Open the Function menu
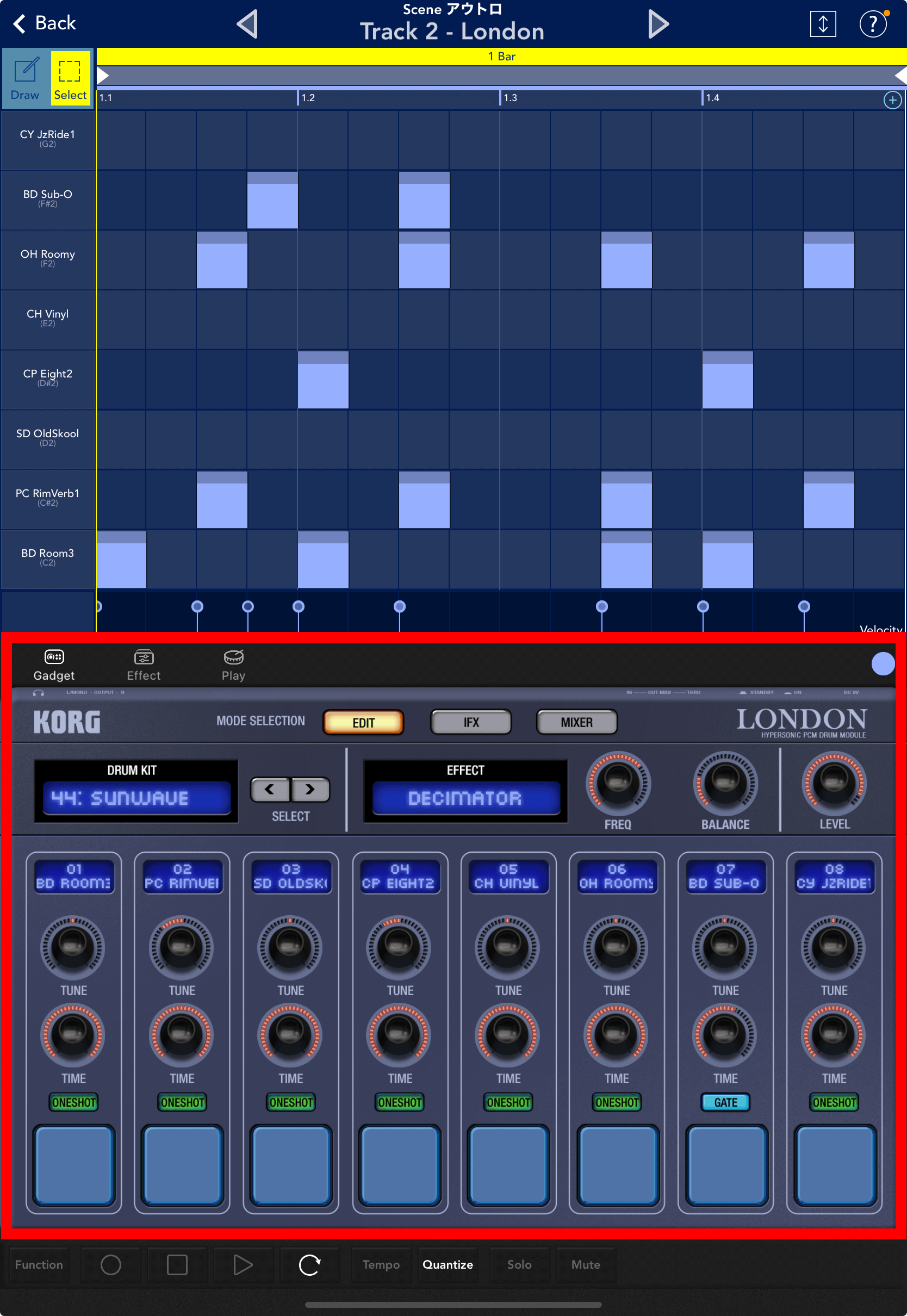 pos(39,1264)
